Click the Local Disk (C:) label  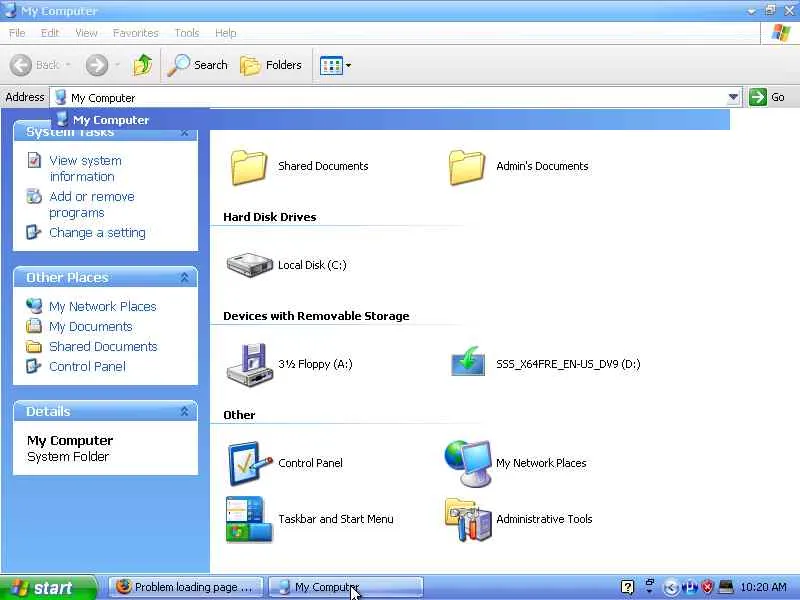(312, 265)
